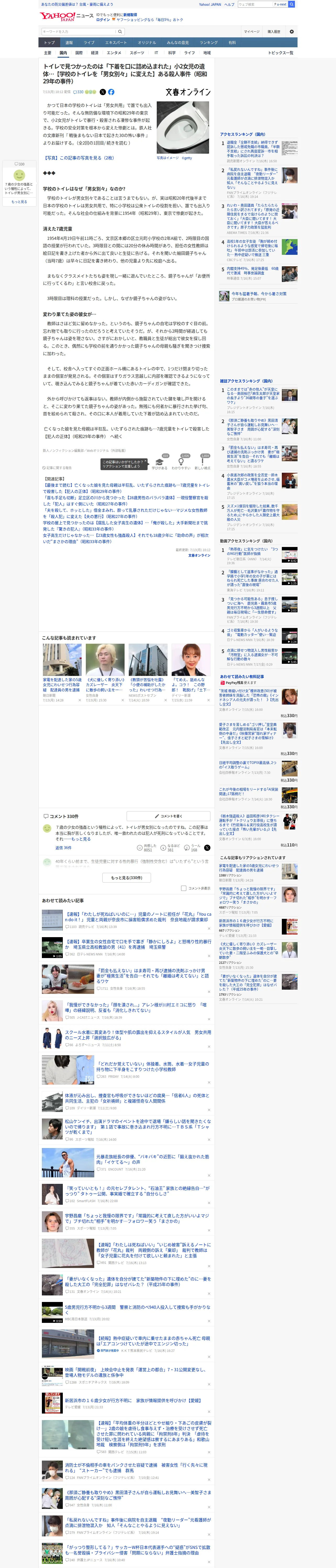Select the エンタメ category tab
336x1568 pixels.
coord(114,53)
